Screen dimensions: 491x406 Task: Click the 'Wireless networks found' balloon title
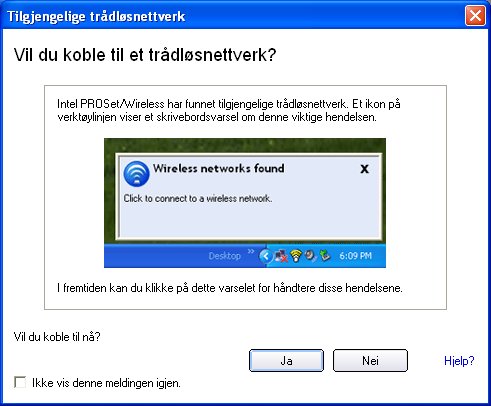point(219,168)
